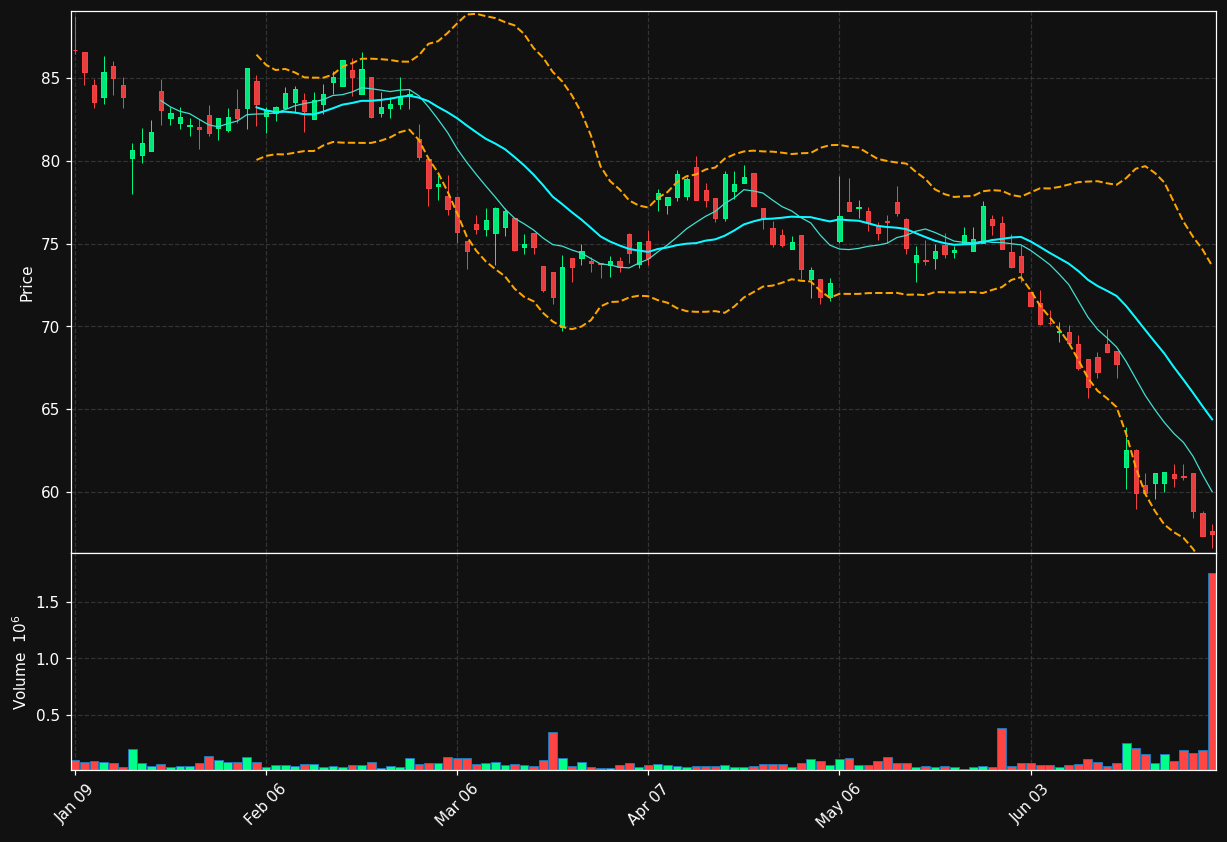This screenshot has width=1227, height=842.
Task: Click the Jan 09 date label
Action: click(x=72, y=804)
